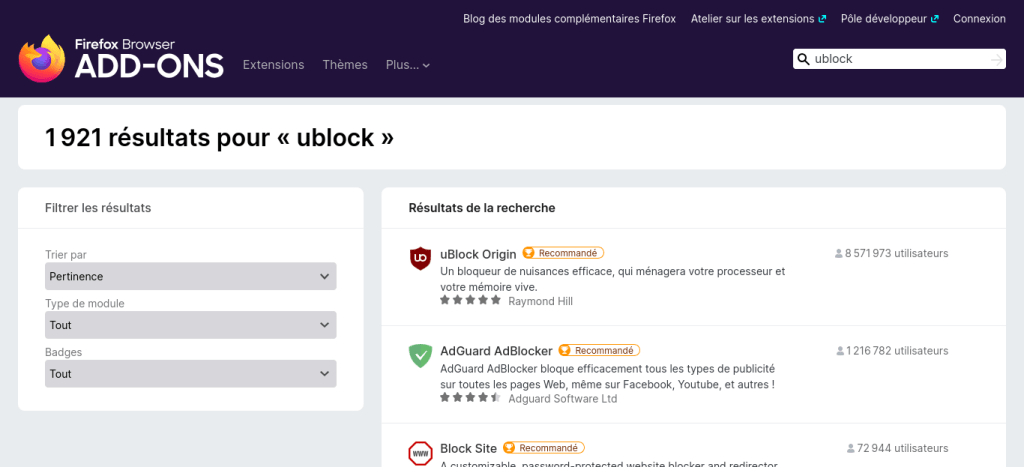The width and height of the screenshot is (1024, 467).
Task: Open "Atelier sur les extensions" link
Action: click(x=753, y=18)
